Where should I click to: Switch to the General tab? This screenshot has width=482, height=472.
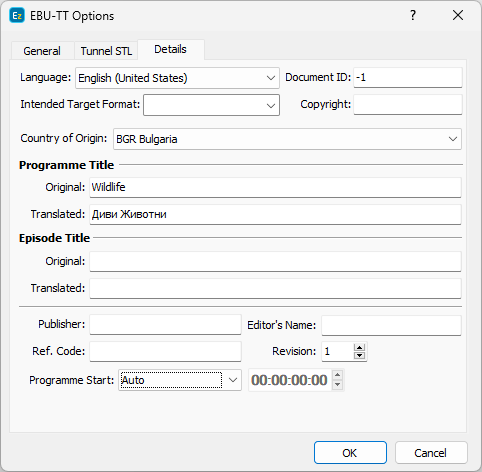42,51
